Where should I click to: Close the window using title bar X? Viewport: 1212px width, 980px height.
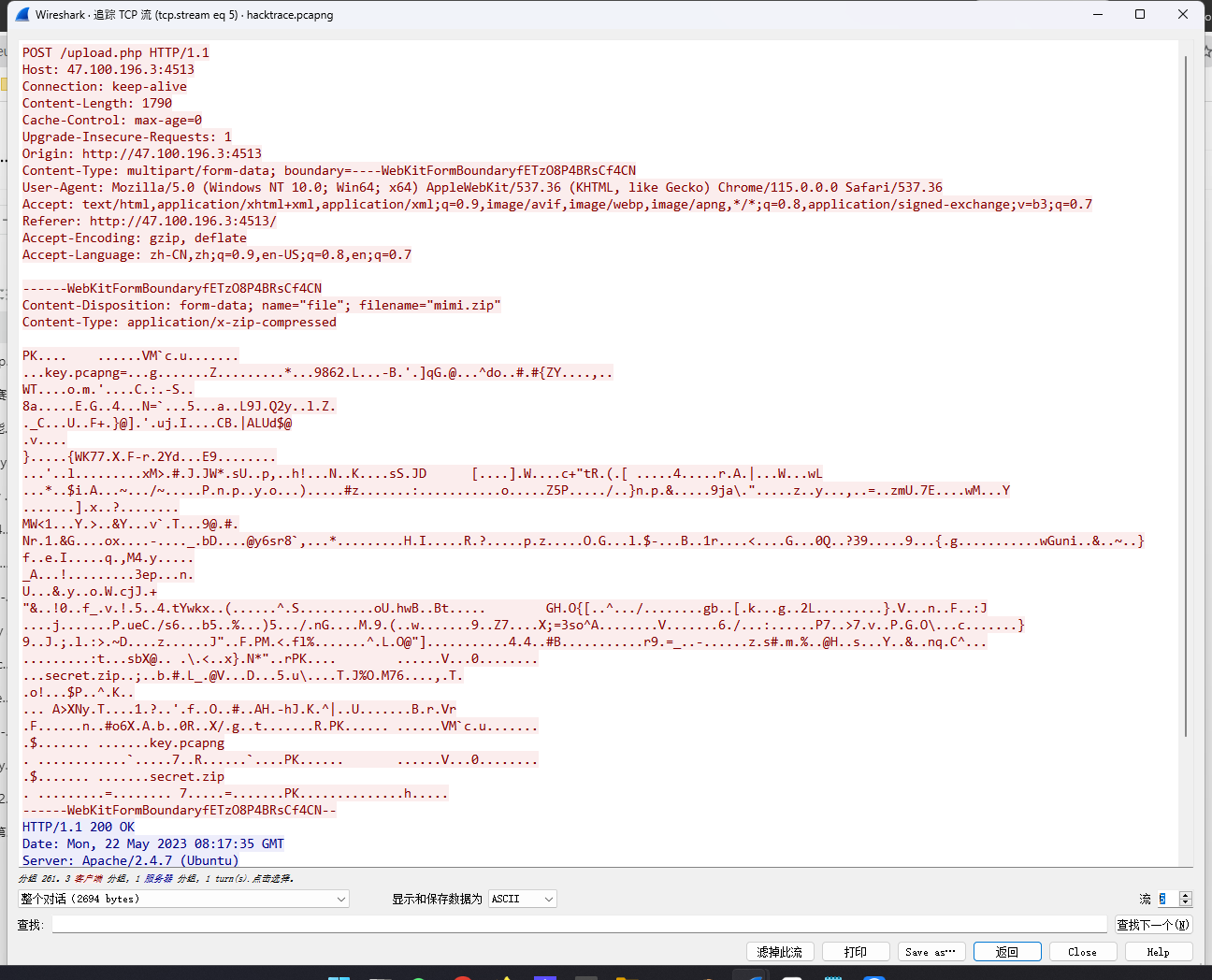(1183, 14)
